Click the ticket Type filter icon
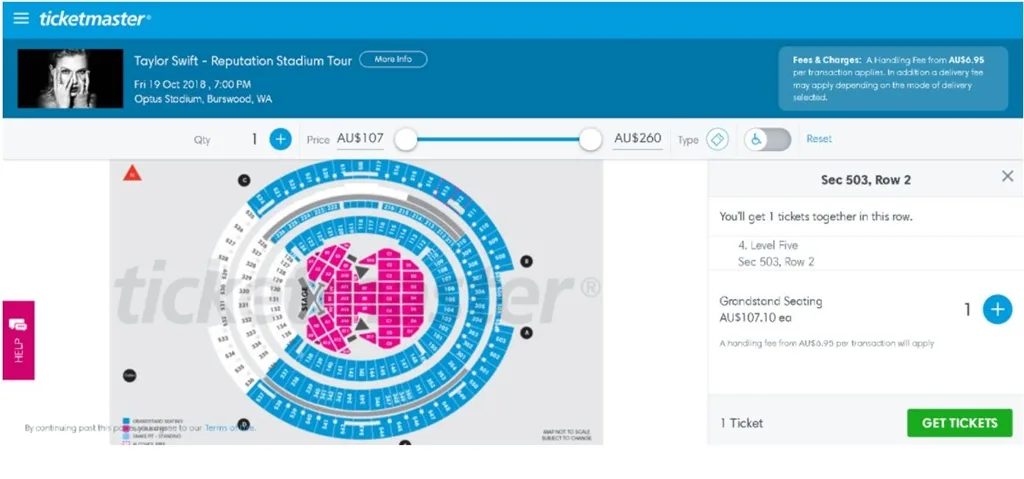Screen dimensions: 1024x479 tap(717, 139)
